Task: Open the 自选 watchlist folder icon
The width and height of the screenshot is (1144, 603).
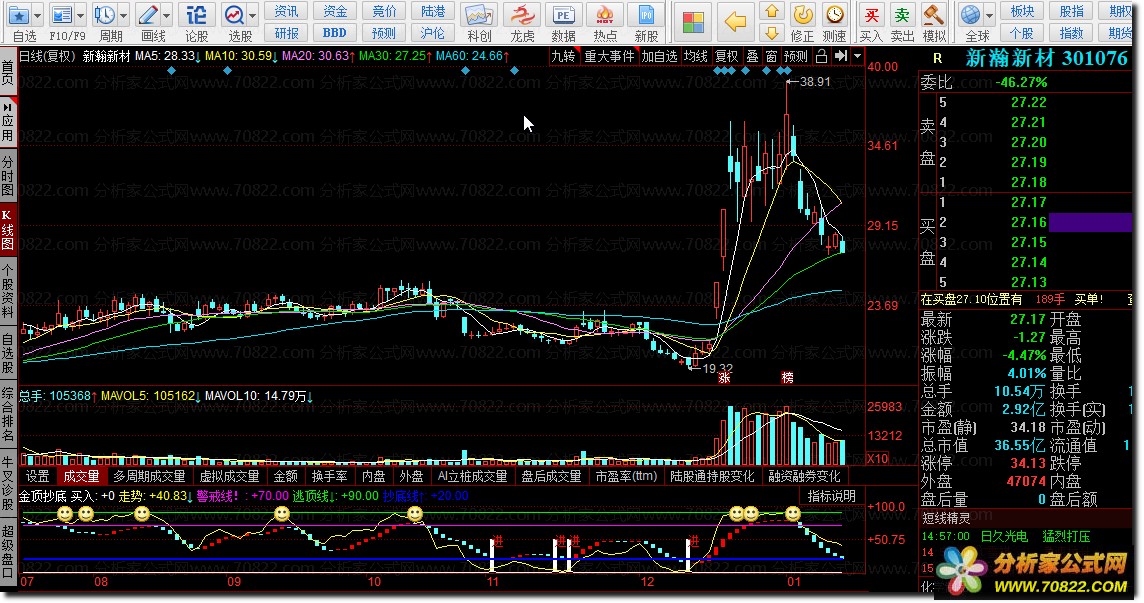Action: click(19, 15)
